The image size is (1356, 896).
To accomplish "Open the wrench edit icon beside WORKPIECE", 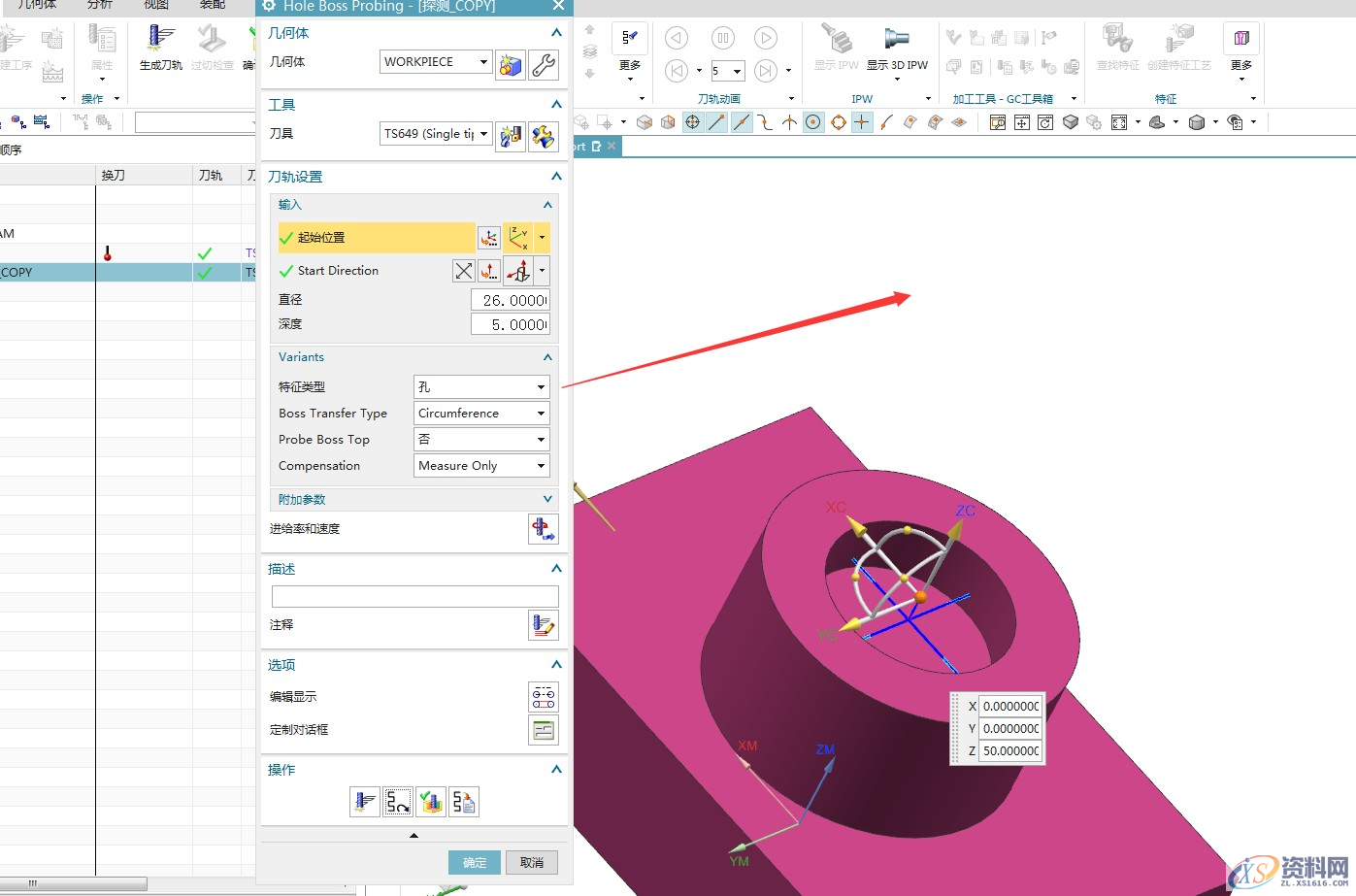I will pos(544,64).
